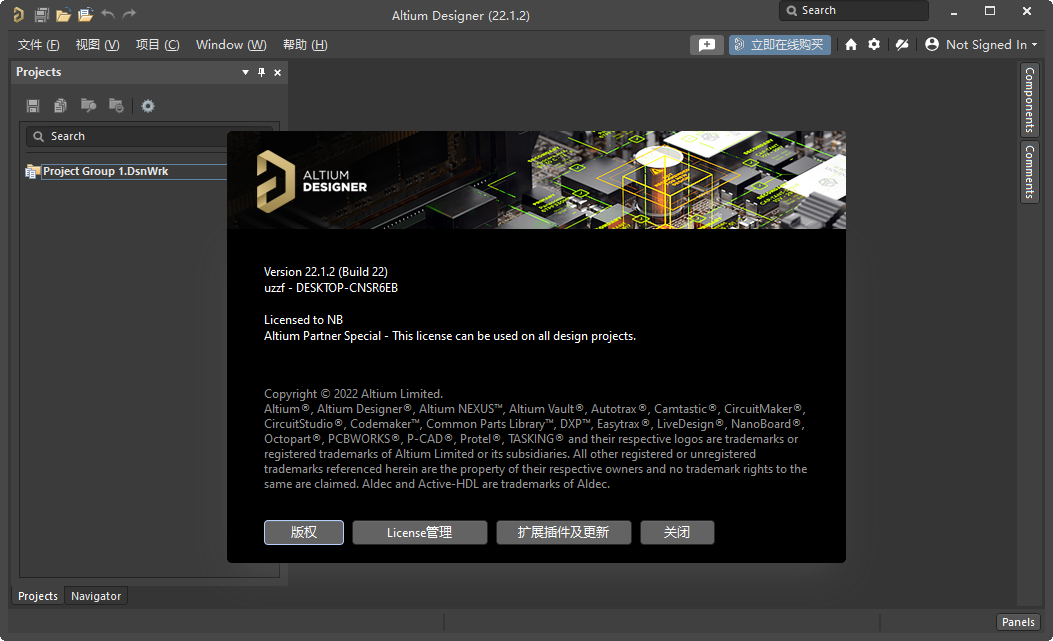Open Altium Designer preferences gear icon
Image resolution: width=1053 pixels, height=641 pixels.
click(x=874, y=44)
